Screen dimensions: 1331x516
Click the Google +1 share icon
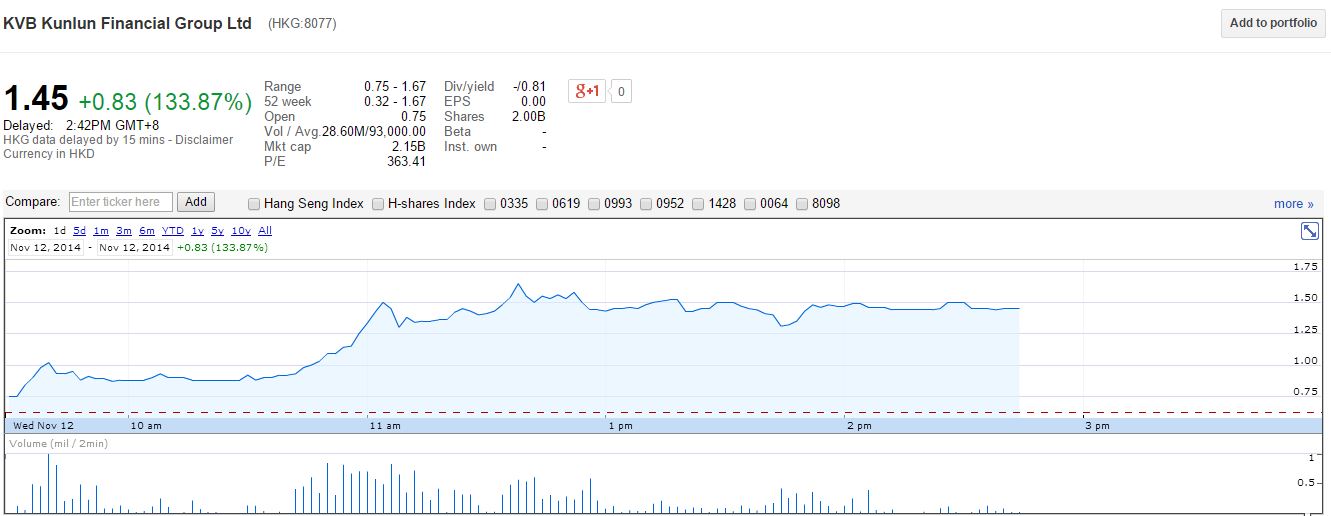coord(587,91)
